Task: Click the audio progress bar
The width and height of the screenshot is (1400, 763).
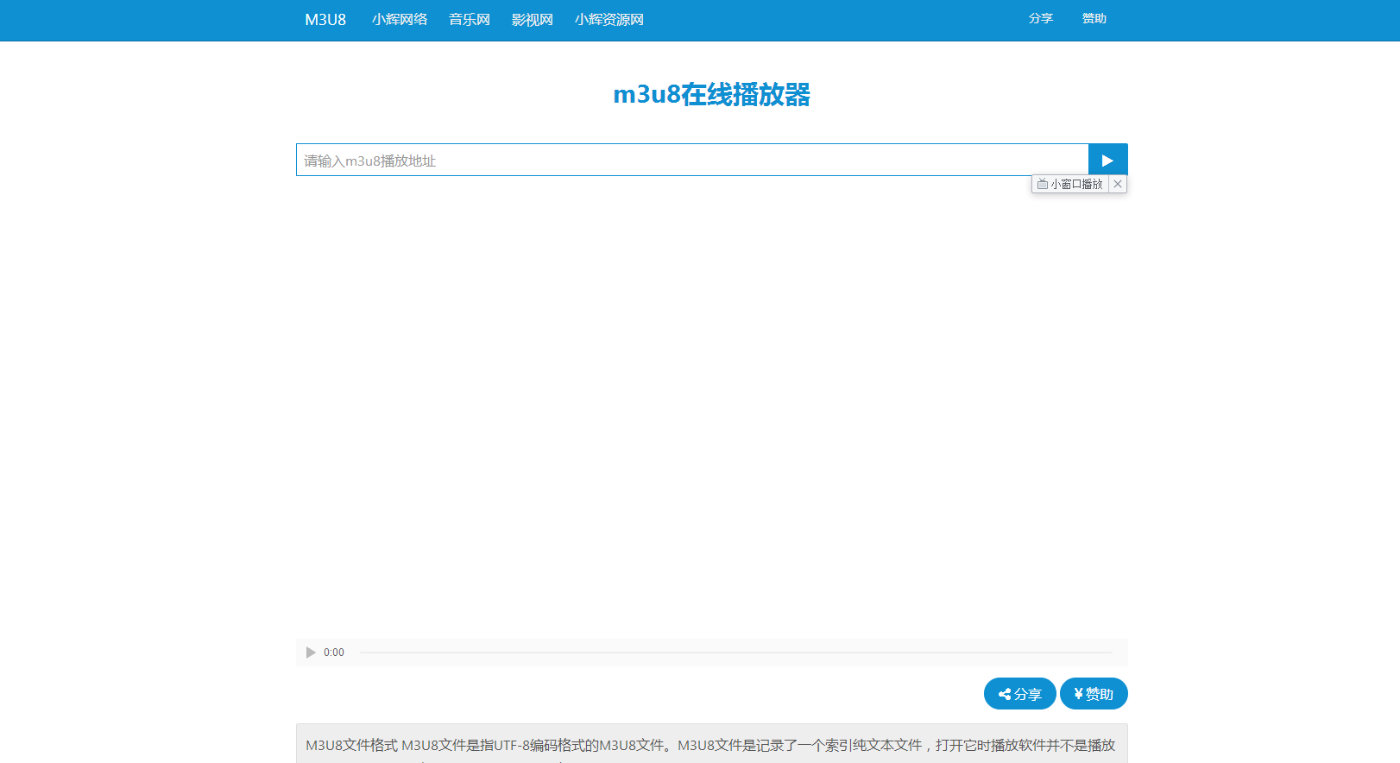Action: click(740, 651)
